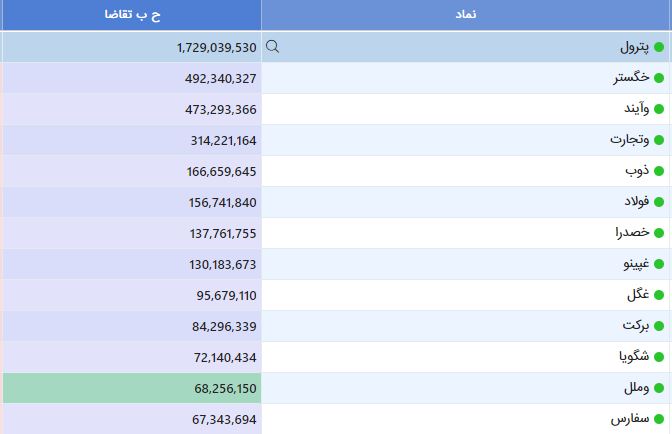This screenshot has height=434, width=672.
Task: Click the green dot next to وآیند
Action: tap(659, 109)
